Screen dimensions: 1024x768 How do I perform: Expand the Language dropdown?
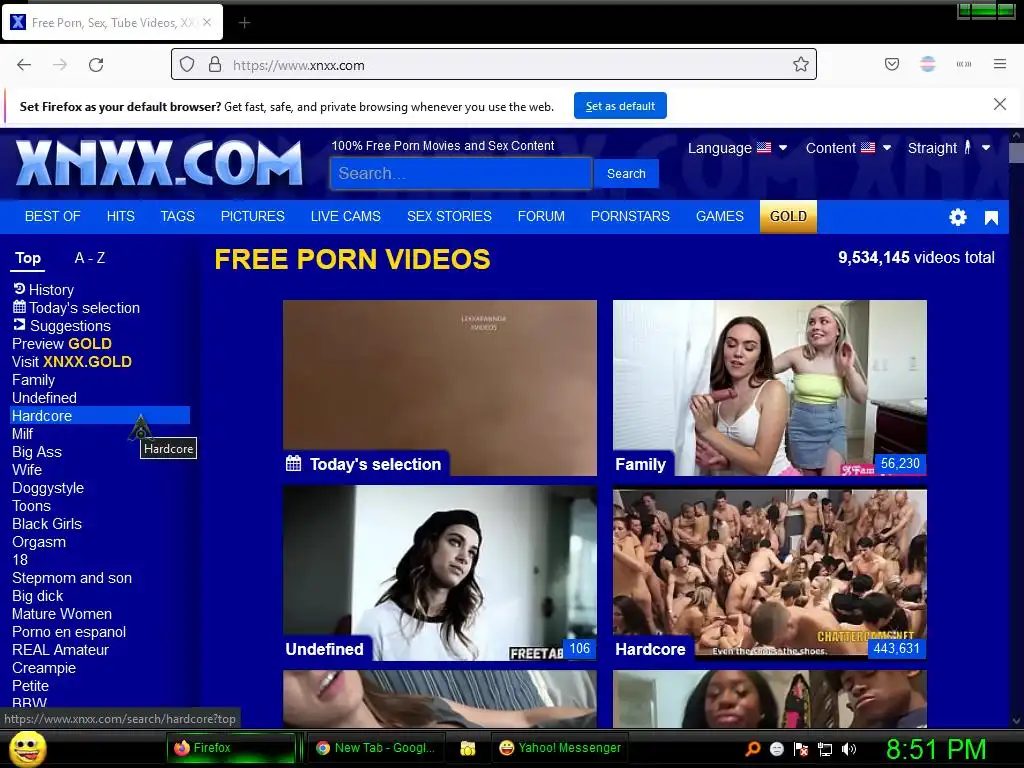pos(737,148)
